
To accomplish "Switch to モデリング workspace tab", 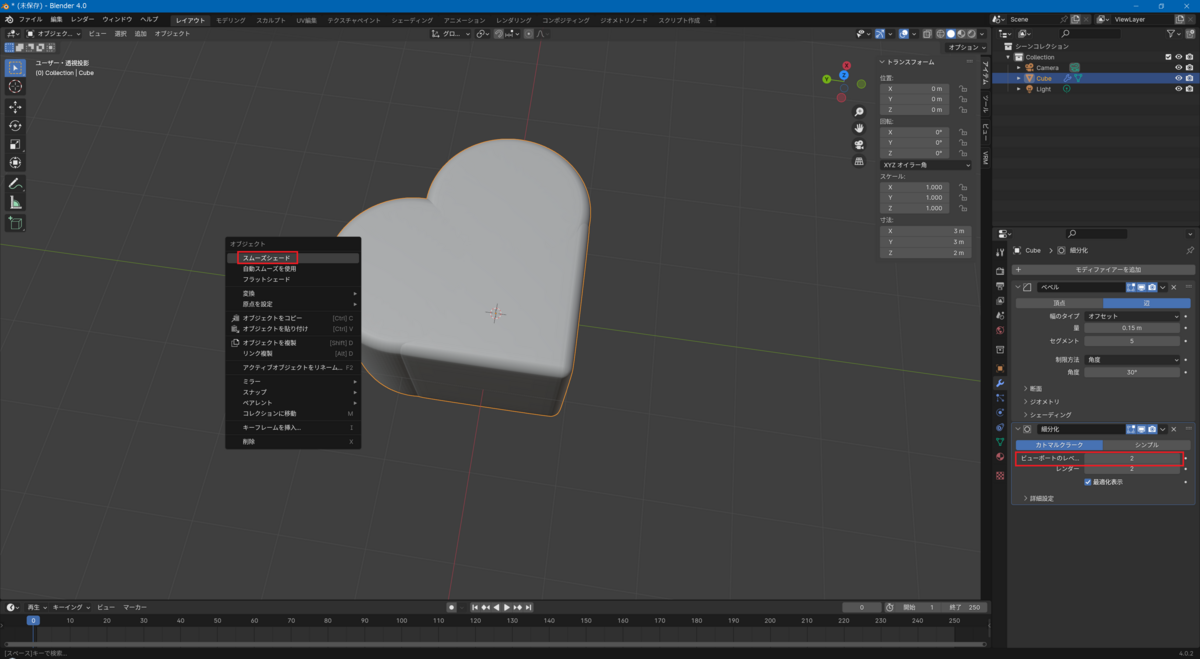I will (231, 20).
